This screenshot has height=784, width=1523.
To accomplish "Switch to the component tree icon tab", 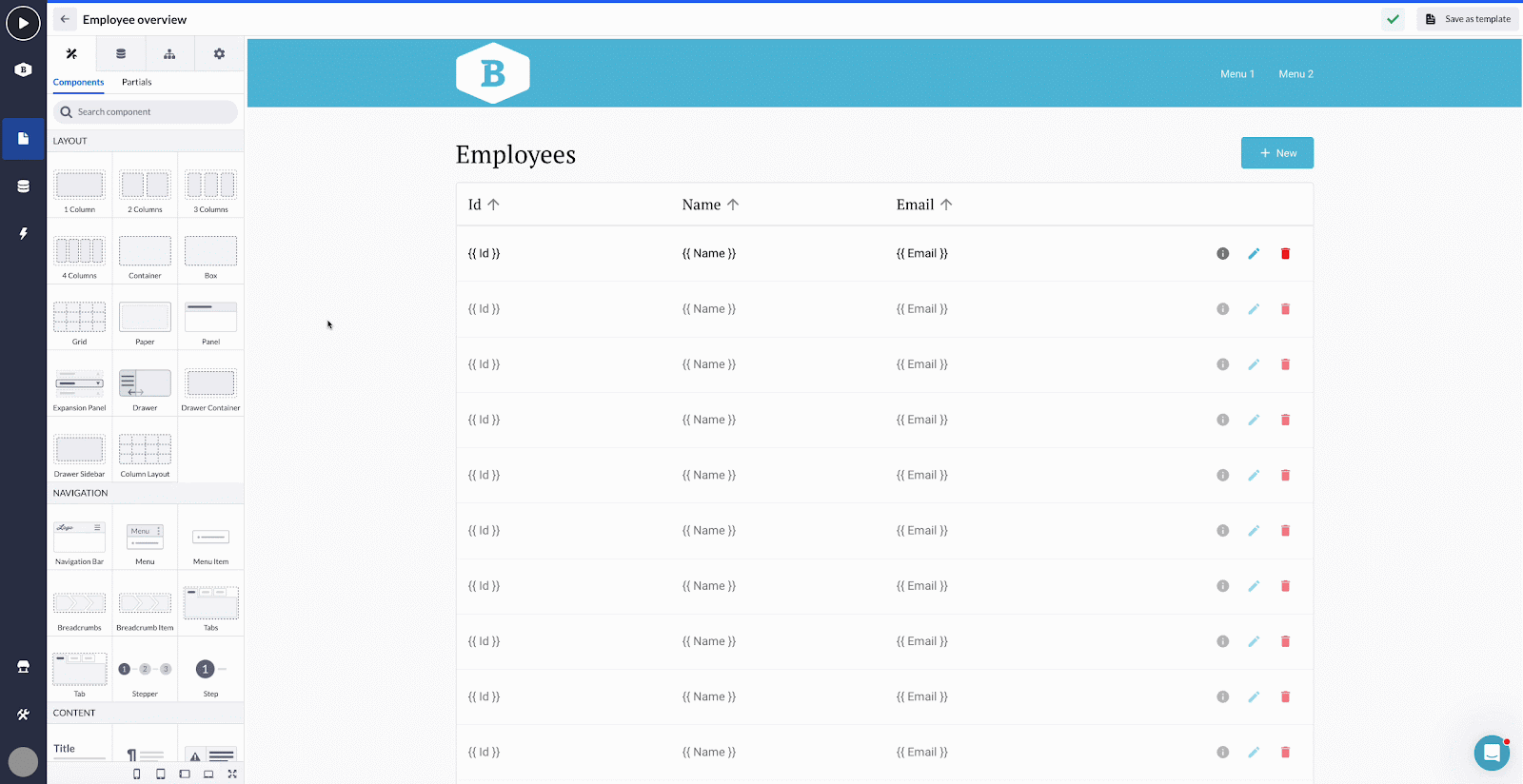I will [169, 54].
